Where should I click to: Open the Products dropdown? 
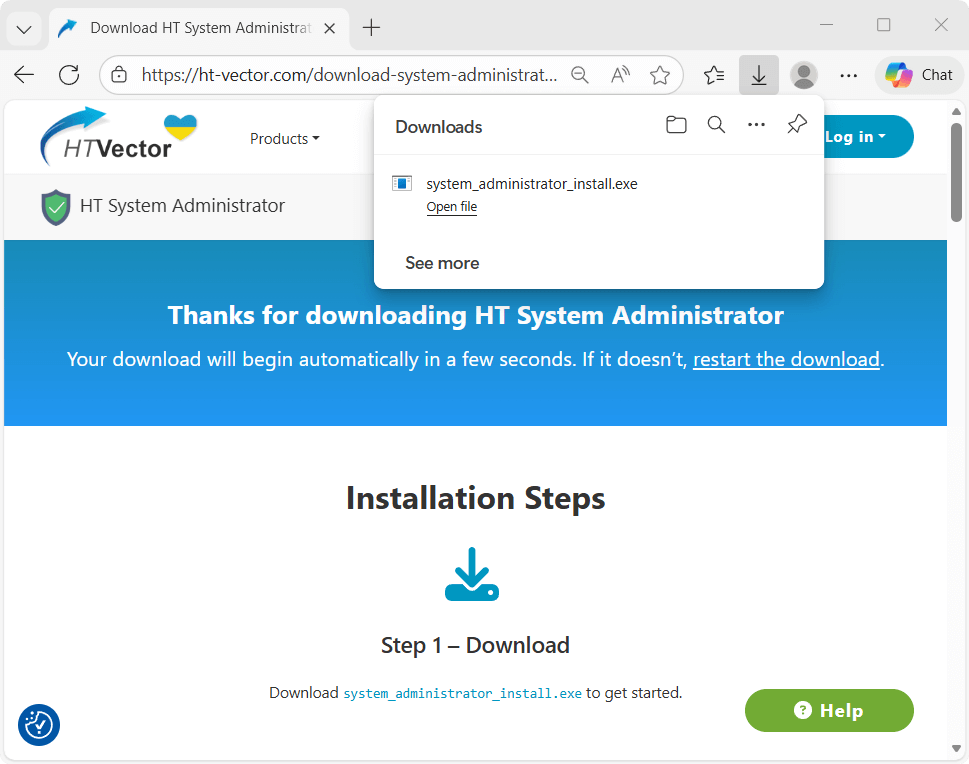click(x=284, y=138)
